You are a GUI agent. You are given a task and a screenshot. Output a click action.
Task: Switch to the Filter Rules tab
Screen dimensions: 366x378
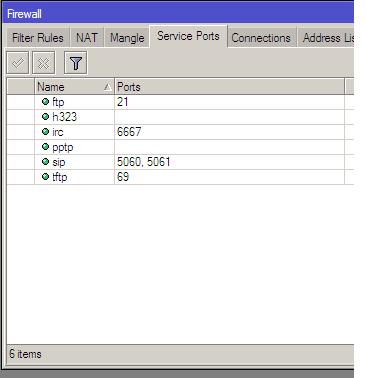pyautogui.click(x=38, y=38)
